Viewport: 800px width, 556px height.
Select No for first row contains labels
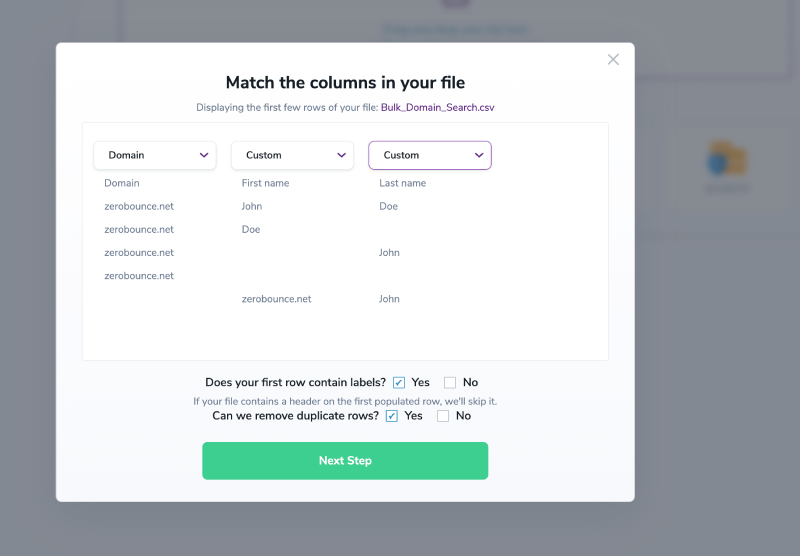(450, 382)
